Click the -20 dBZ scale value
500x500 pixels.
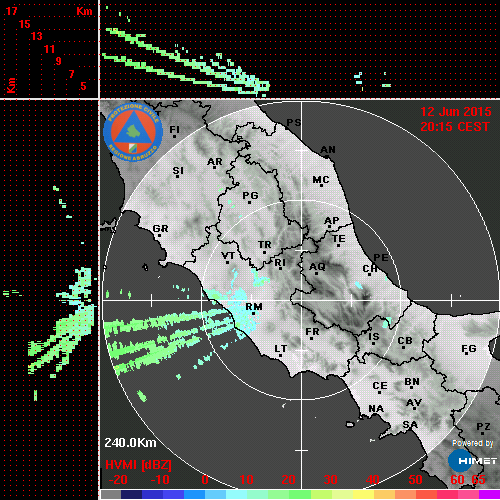coord(118,480)
